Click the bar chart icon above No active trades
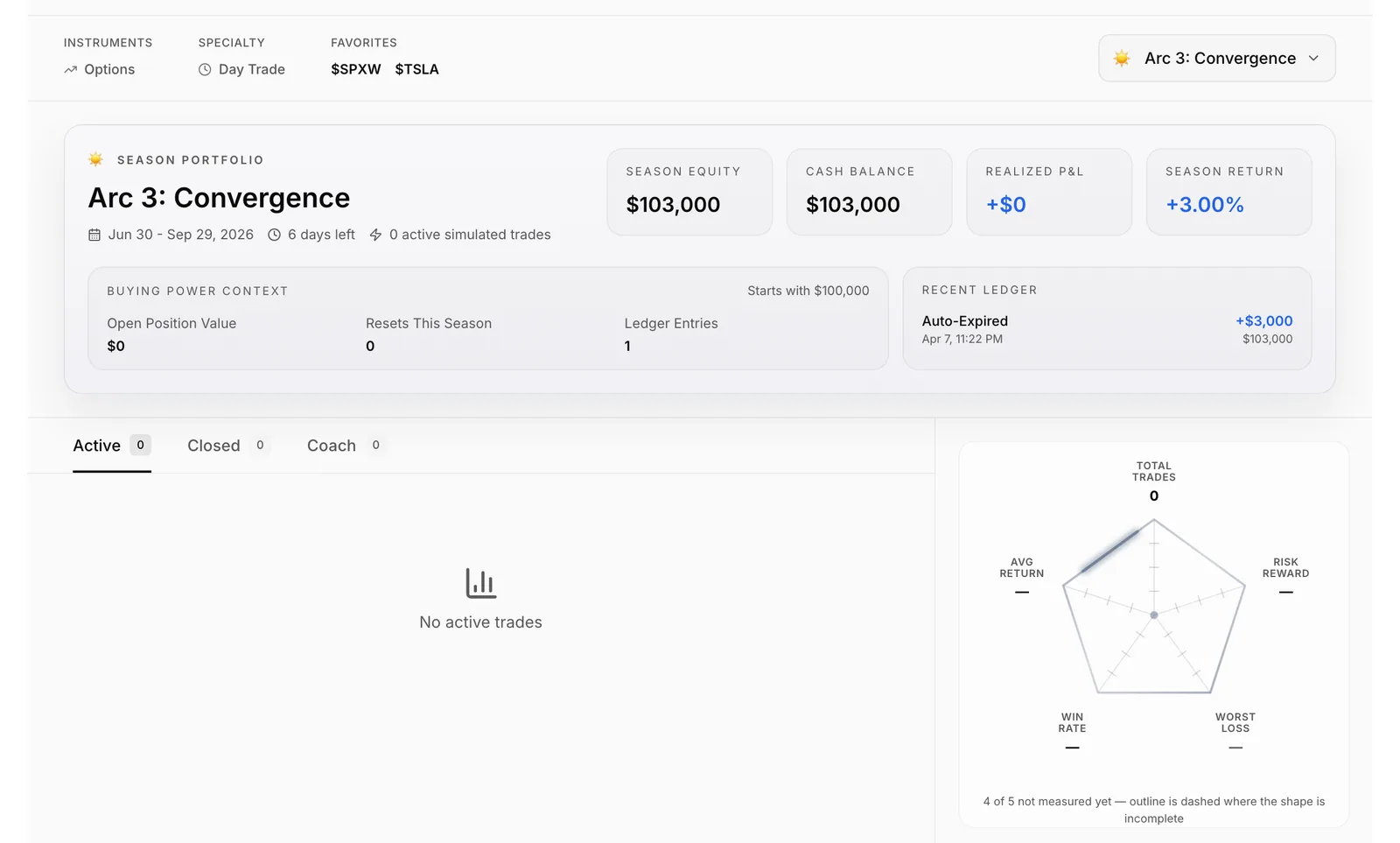Screen dimensions: 1400x843 coord(480,583)
